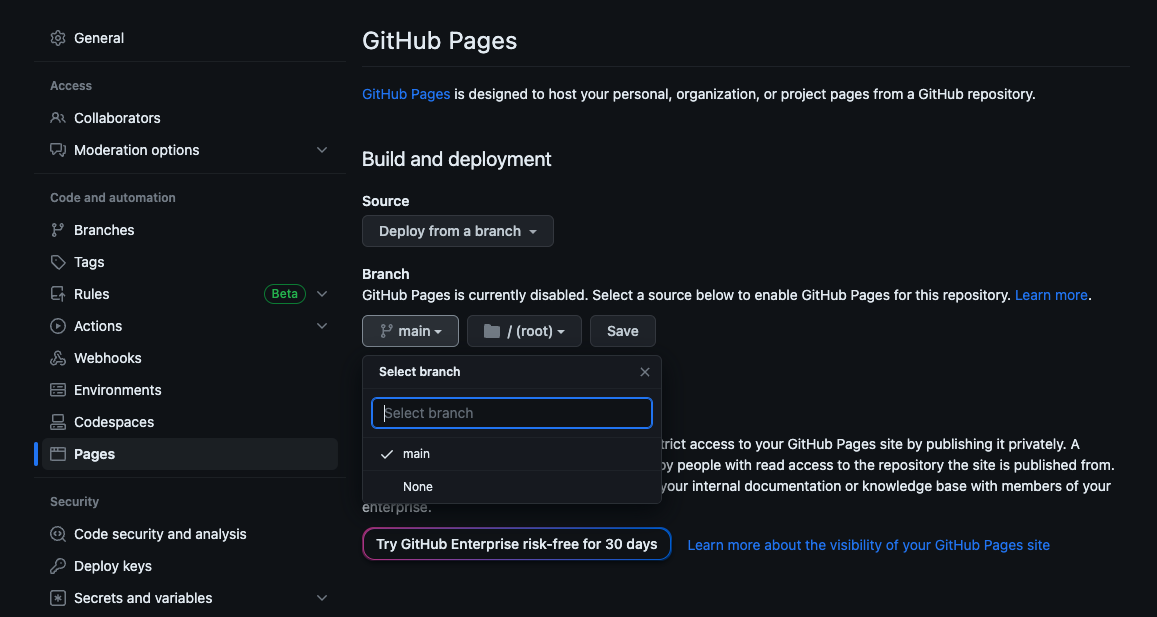Select main in branch list
The image size is (1157, 617).
point(511,454)
